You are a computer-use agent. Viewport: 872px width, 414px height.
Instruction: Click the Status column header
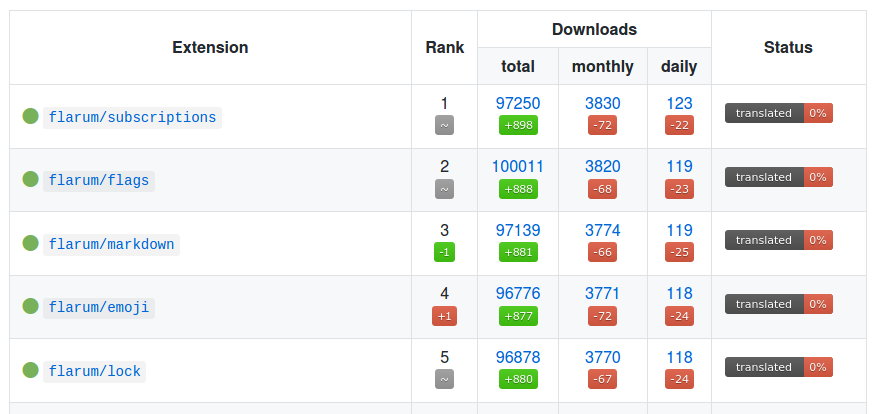tap(788, 48)
